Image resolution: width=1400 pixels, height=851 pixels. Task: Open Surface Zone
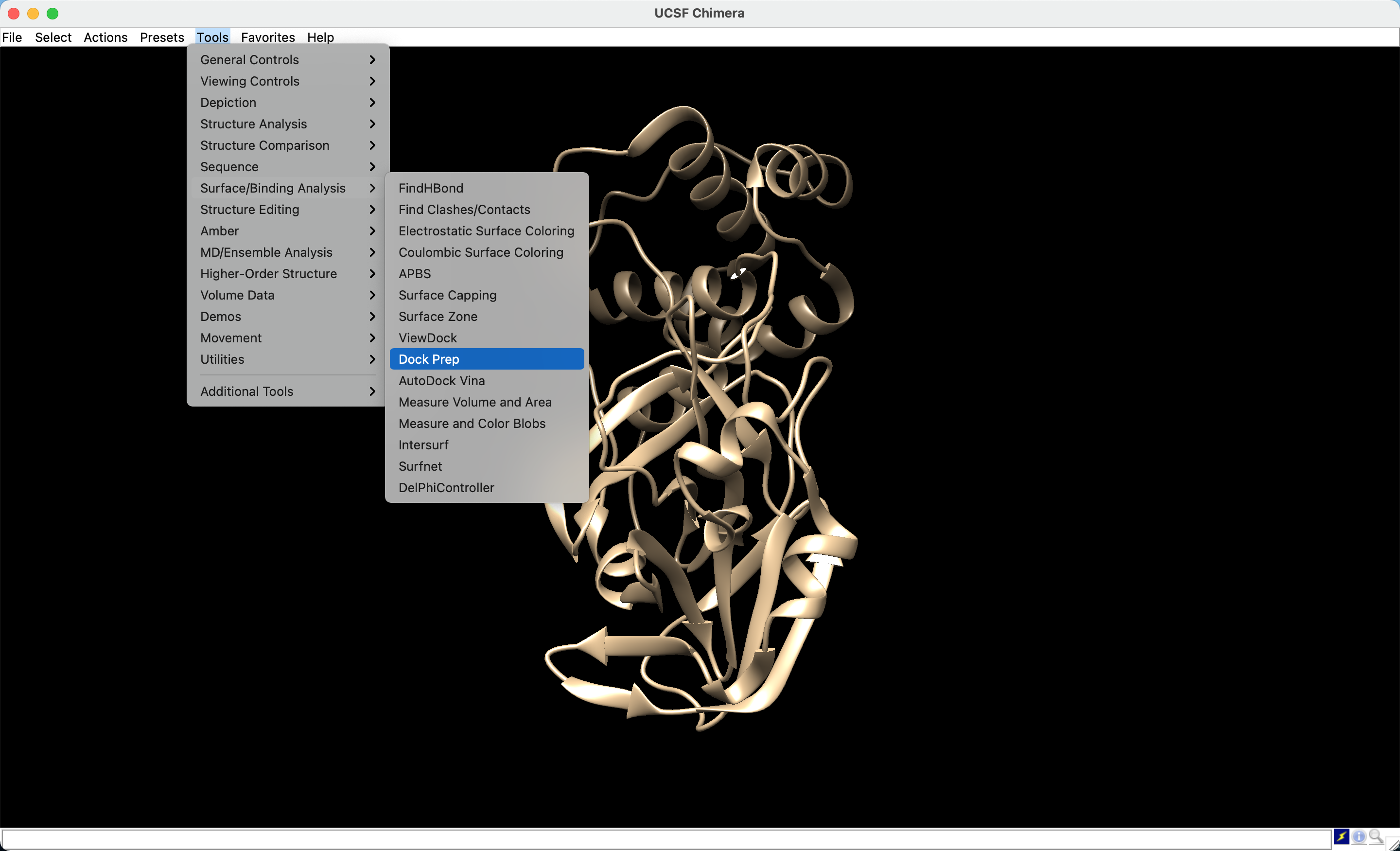pos(487,317)
